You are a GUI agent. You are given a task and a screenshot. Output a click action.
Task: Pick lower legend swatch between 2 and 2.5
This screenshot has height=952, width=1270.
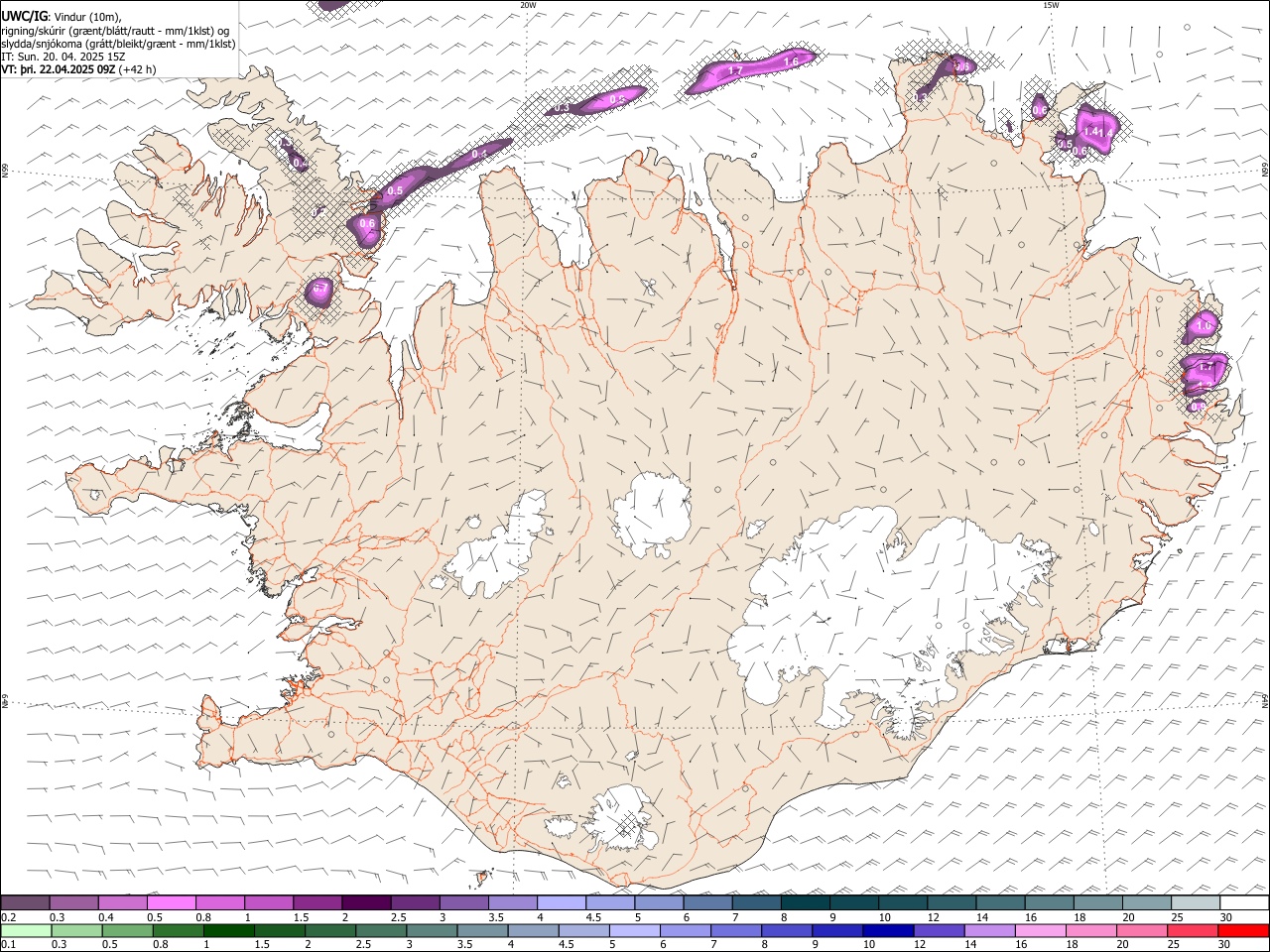(x=329, y=930)
